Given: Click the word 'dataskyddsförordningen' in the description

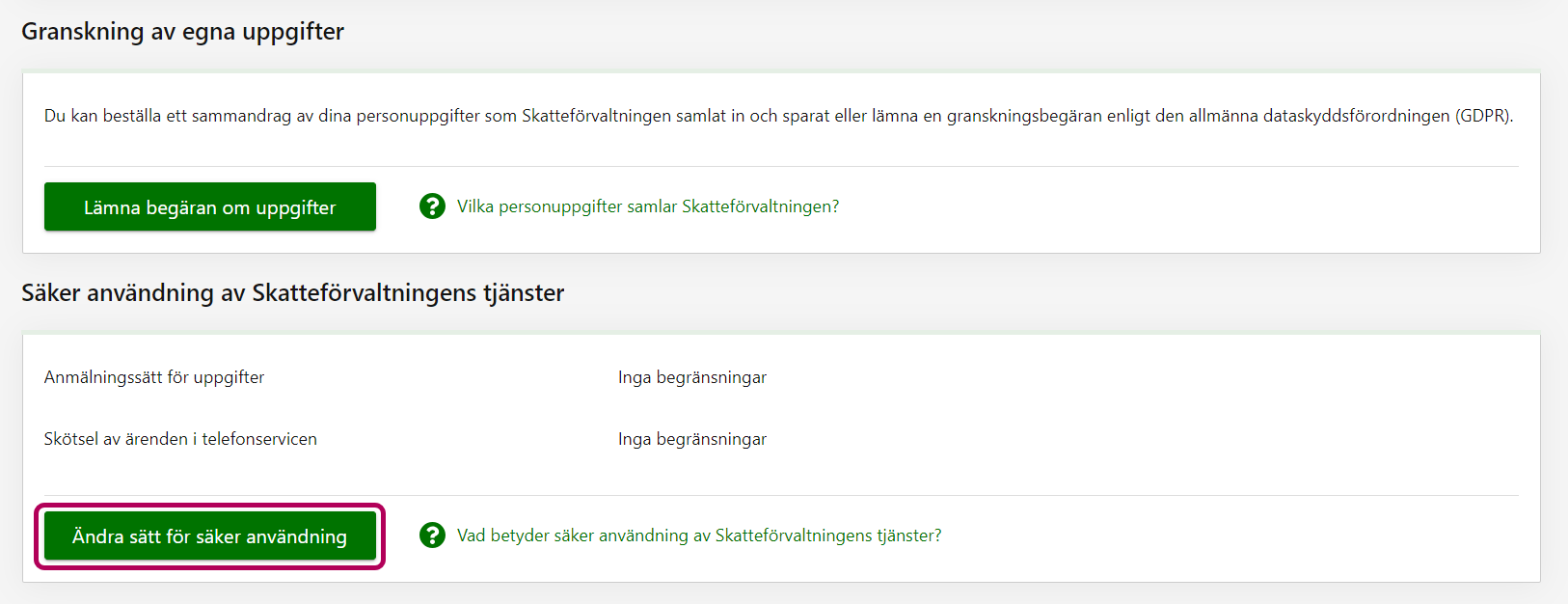Looking at the screenshot, I should click(x=1356, y=116).
